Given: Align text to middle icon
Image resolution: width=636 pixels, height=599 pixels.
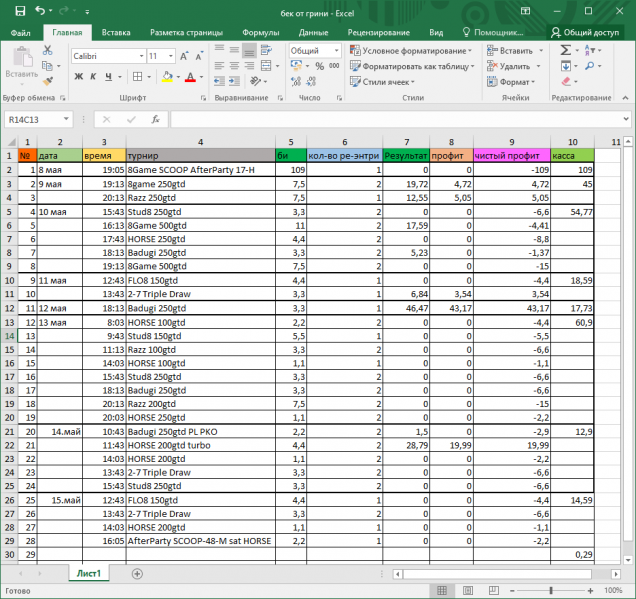Looking at the screenshot, I should click(x=234, y=50).
